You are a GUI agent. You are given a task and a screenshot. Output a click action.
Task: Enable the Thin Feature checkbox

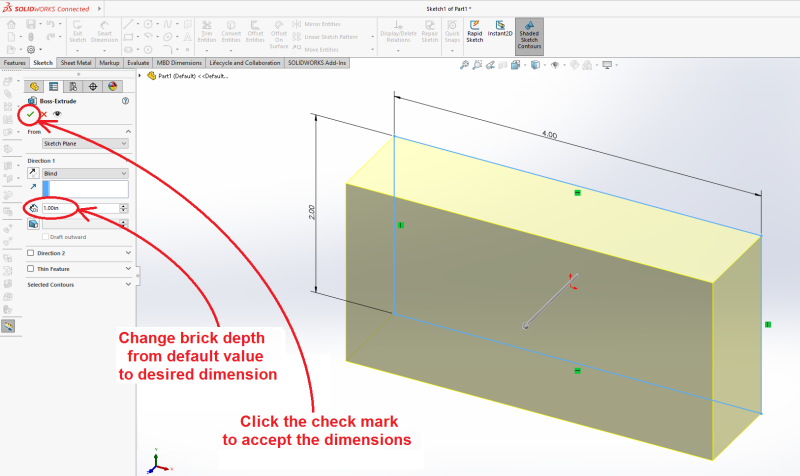click(30, 269)
